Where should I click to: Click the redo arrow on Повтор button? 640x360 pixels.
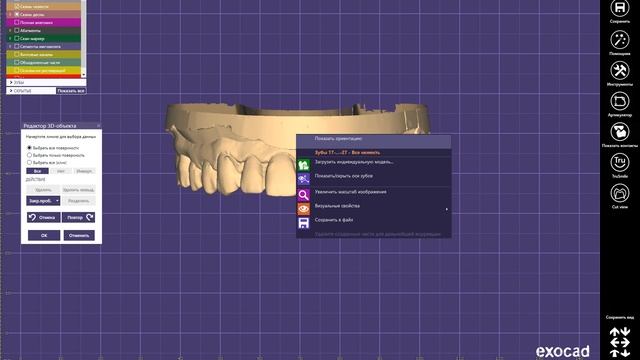(90, 217)
